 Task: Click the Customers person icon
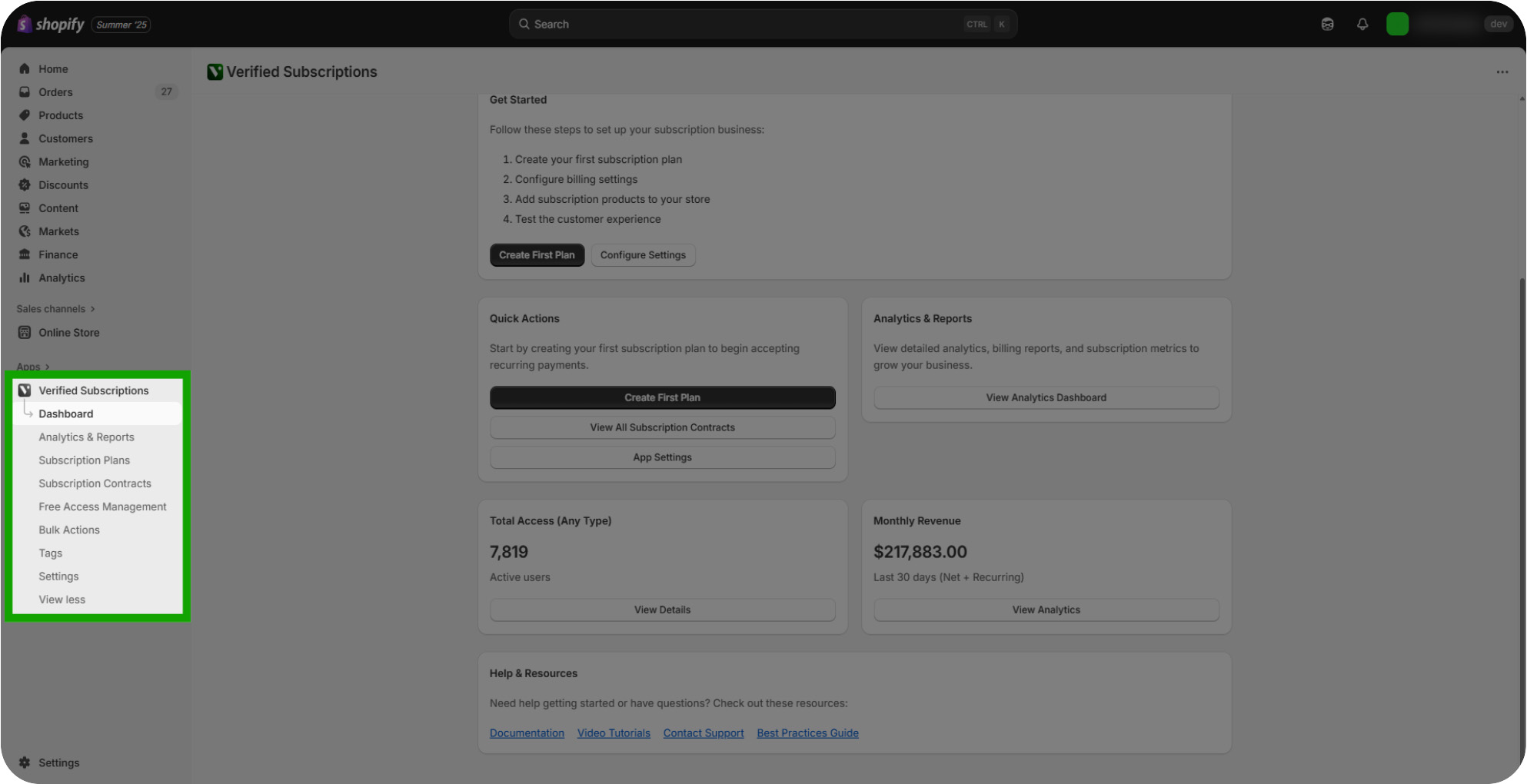coord(25,138)
